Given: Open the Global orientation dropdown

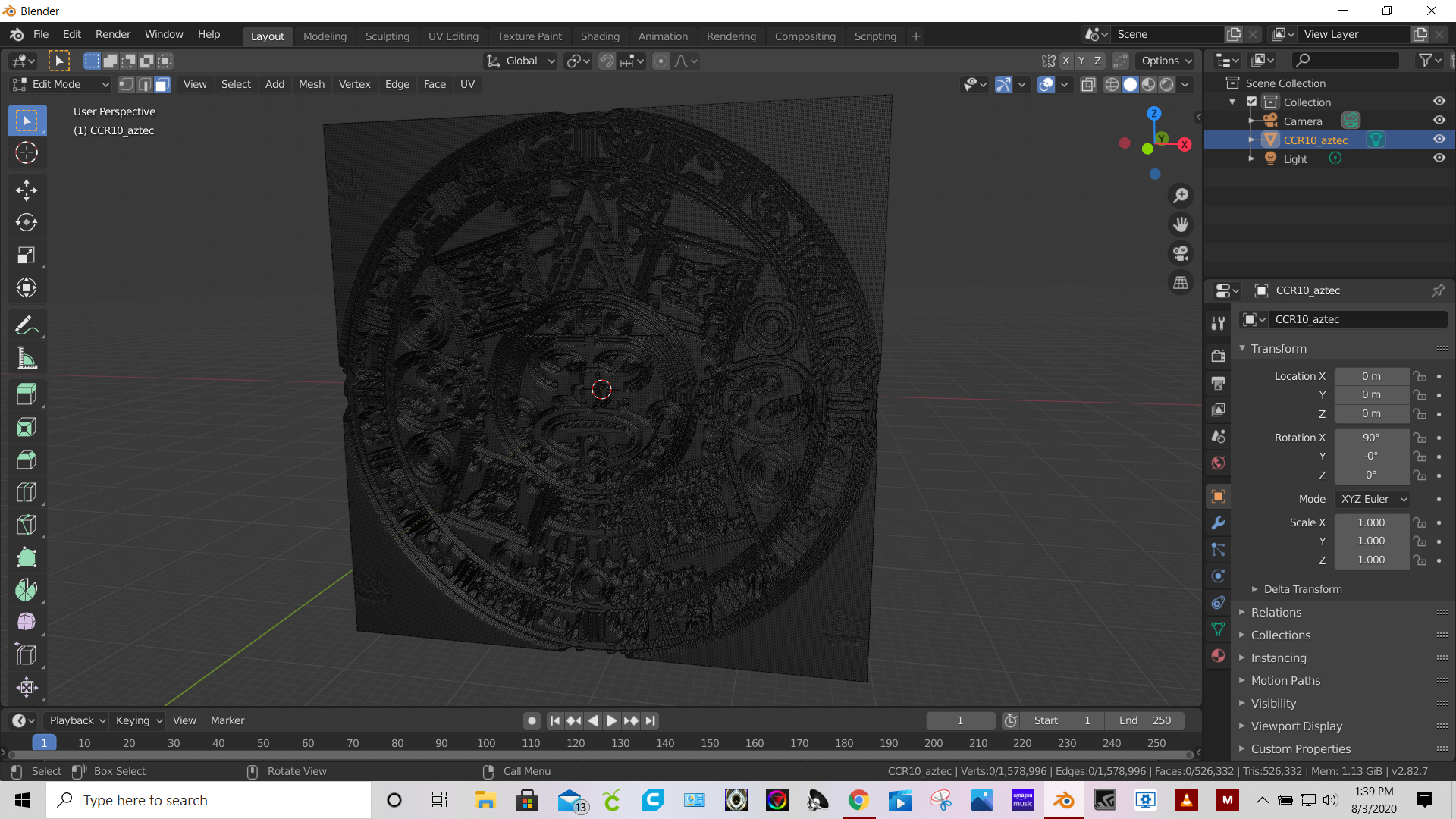Looking at the screenshot, I should (x=521, y=61).
